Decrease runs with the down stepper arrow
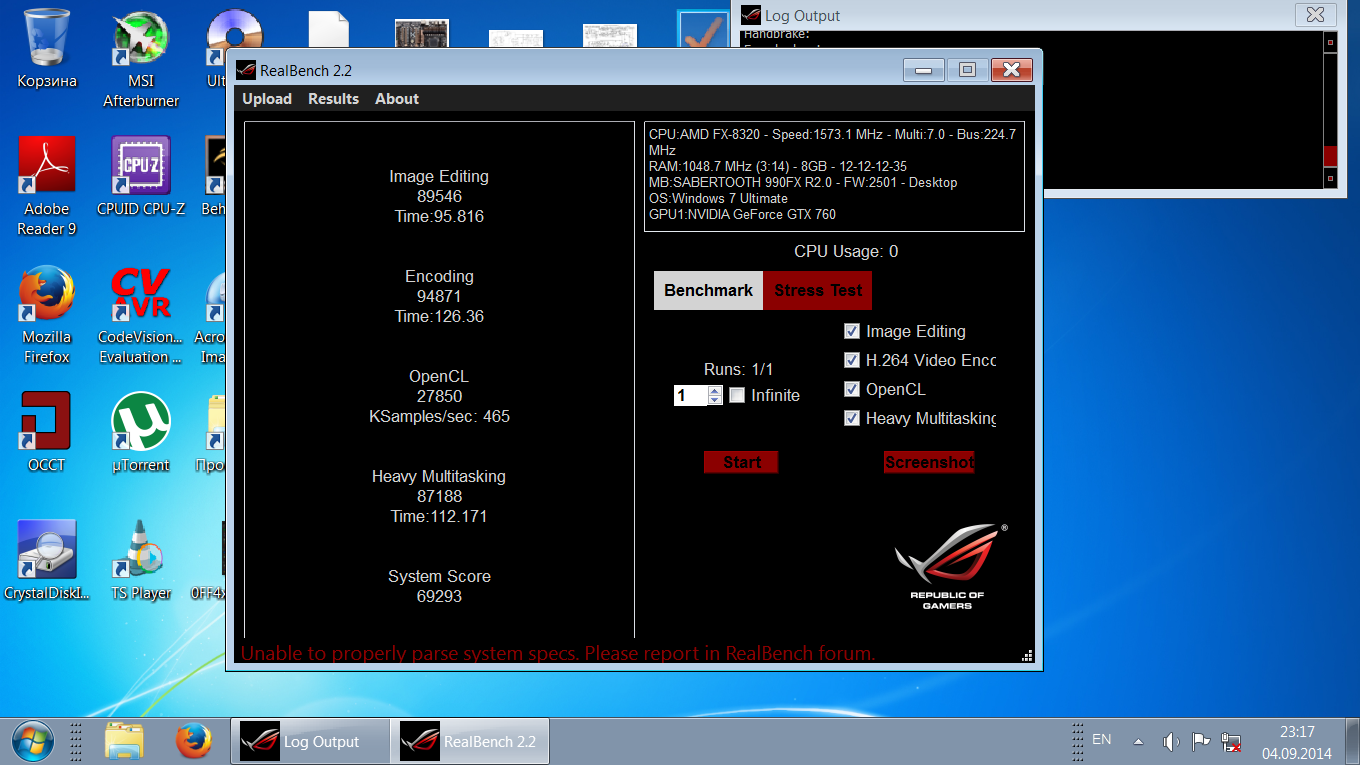 tap(714, 400)
